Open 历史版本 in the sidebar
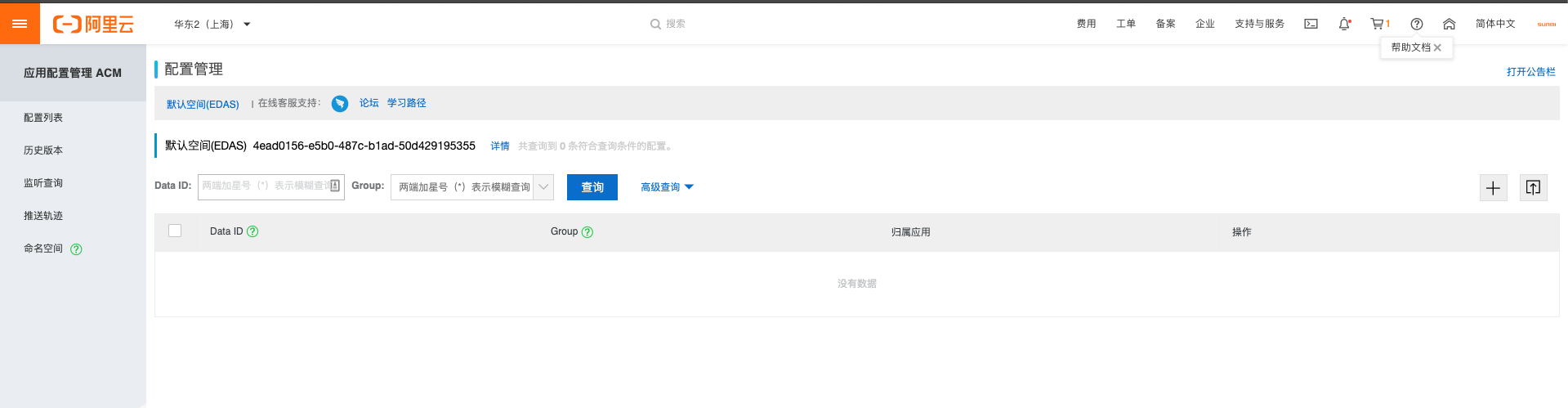1568x408 pixels. tap(43, 150)
